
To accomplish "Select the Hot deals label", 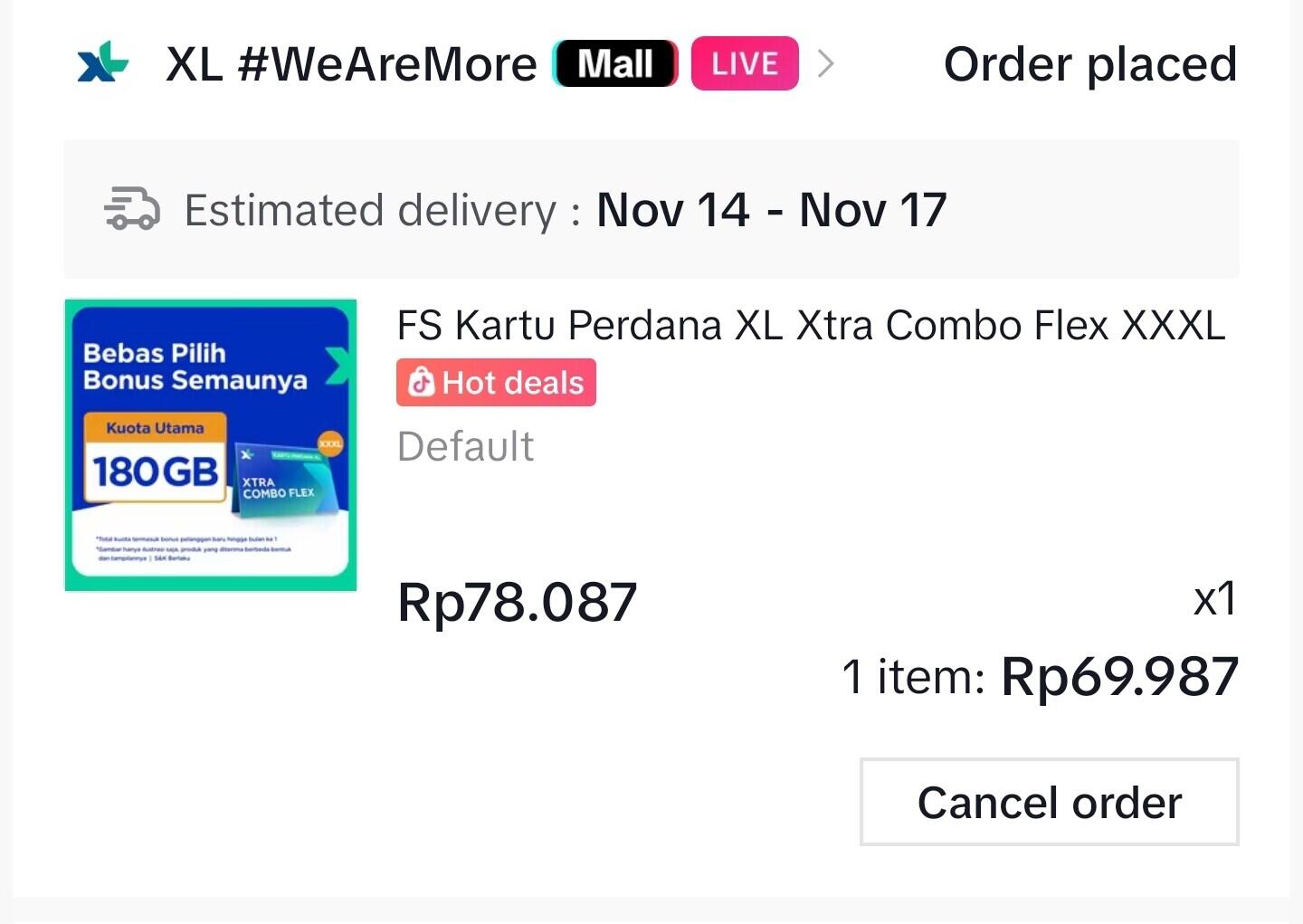I will pos(496,382).
